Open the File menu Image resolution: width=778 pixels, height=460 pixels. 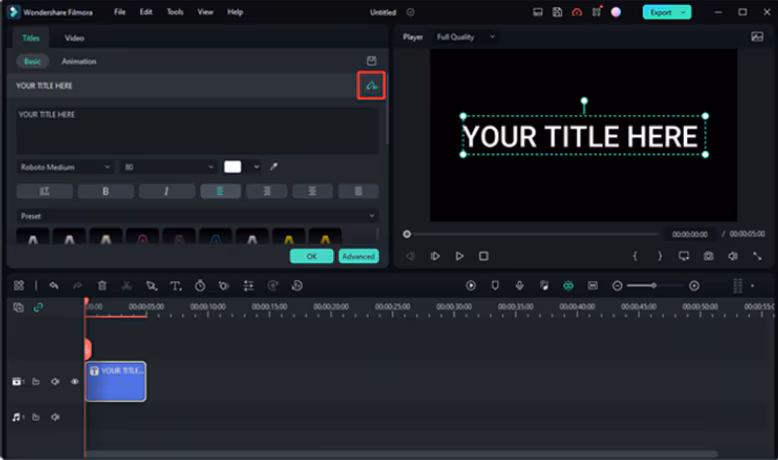point(120,12)
